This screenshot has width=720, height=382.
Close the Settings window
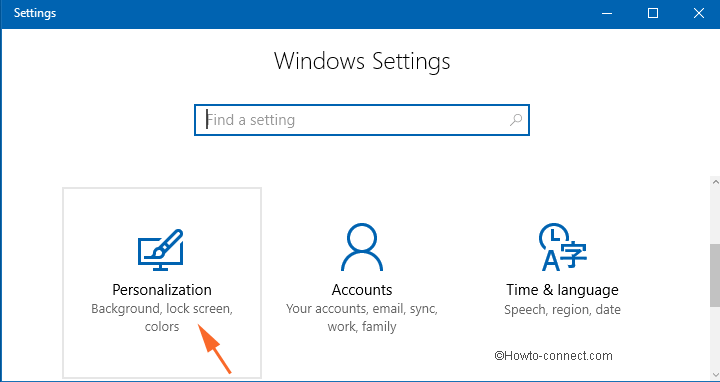pyautogui.click(x=698, y=13)
